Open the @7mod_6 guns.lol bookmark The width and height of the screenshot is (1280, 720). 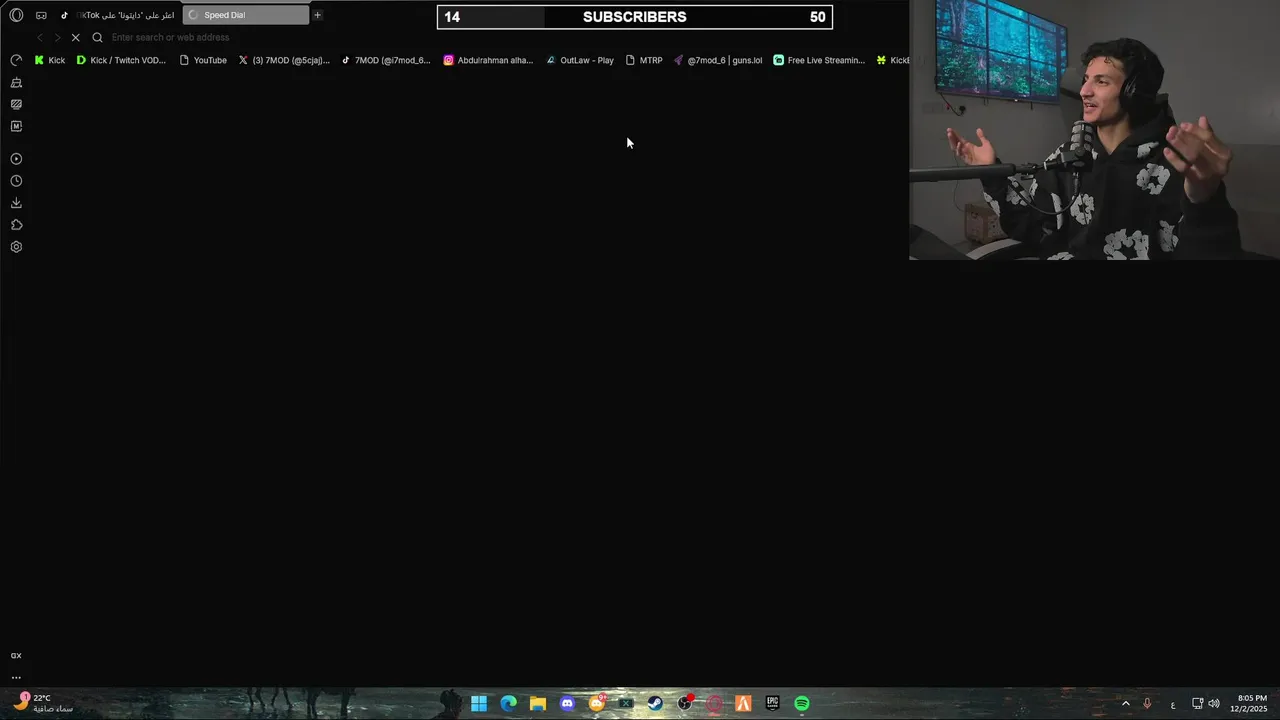coord(718,60)
